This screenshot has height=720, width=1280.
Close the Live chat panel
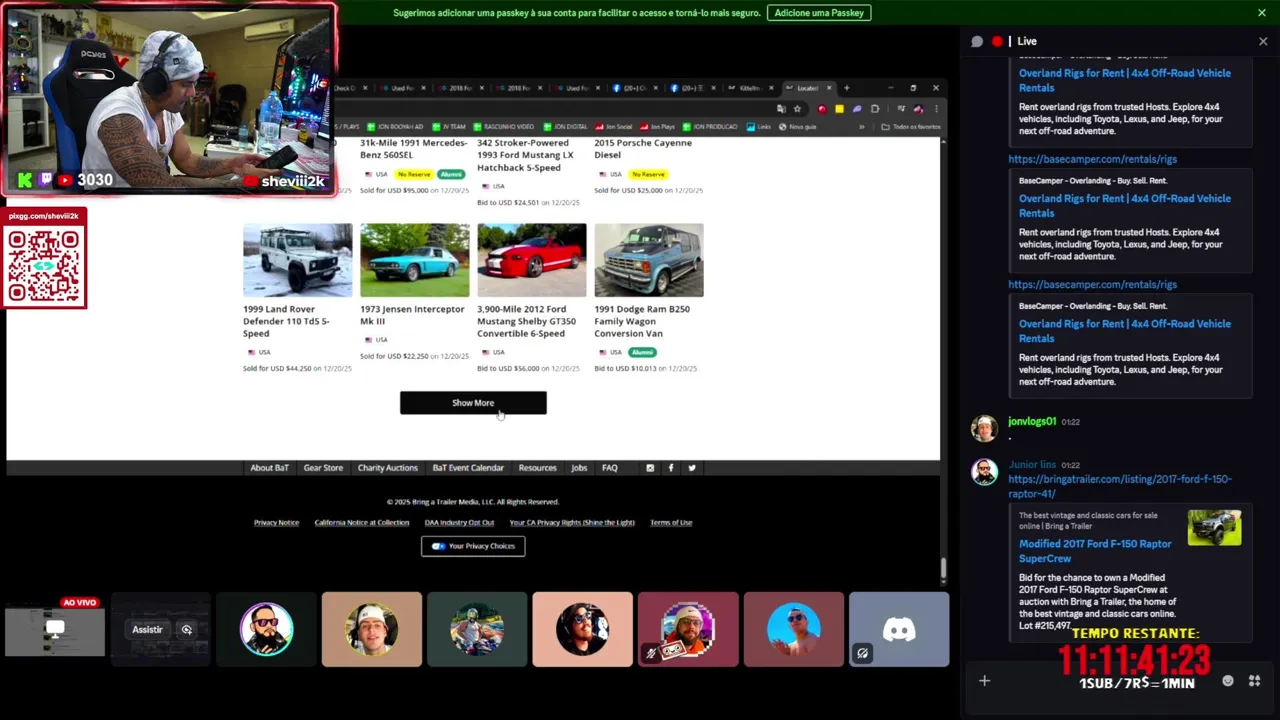1263,41
